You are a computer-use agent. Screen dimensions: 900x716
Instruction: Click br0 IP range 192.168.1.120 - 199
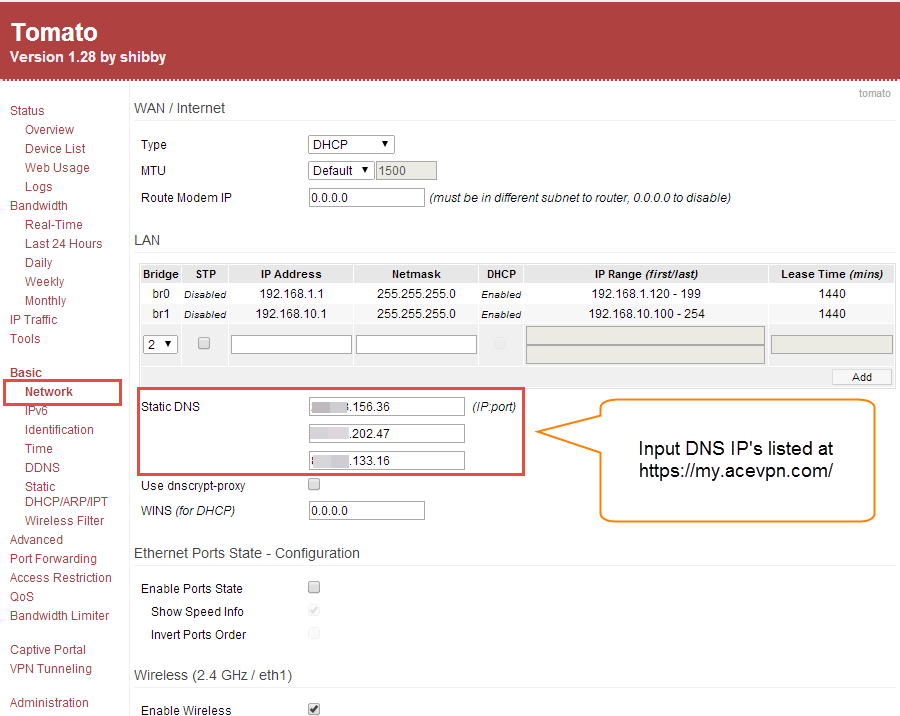(646, 294)
